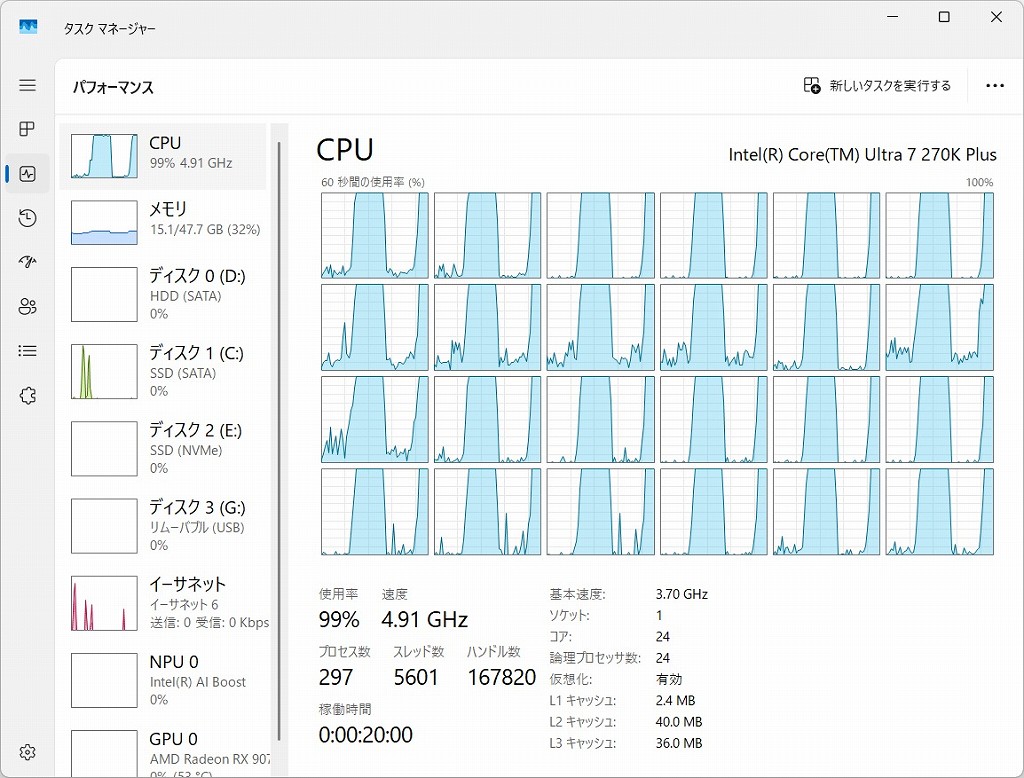Click the ソケット value 1
Viewport: 1024px width, 778px height.
659,615
